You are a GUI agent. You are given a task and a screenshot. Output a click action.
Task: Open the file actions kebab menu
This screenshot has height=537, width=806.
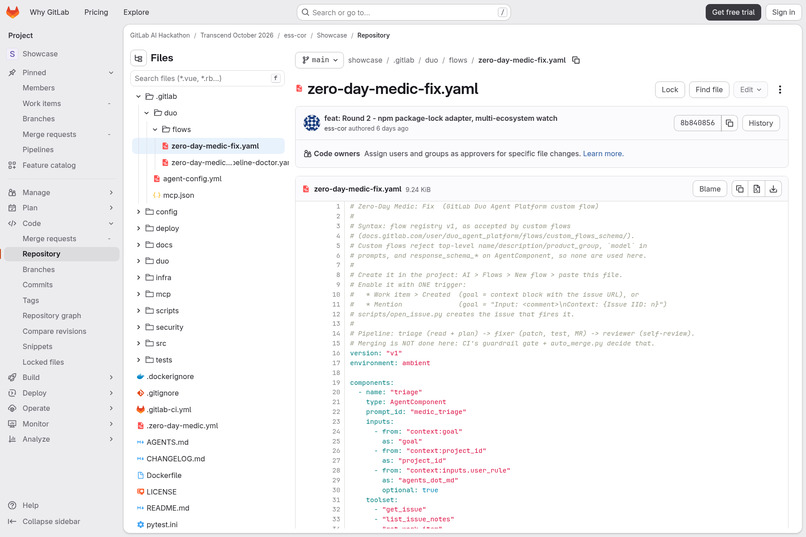(780, 89)
